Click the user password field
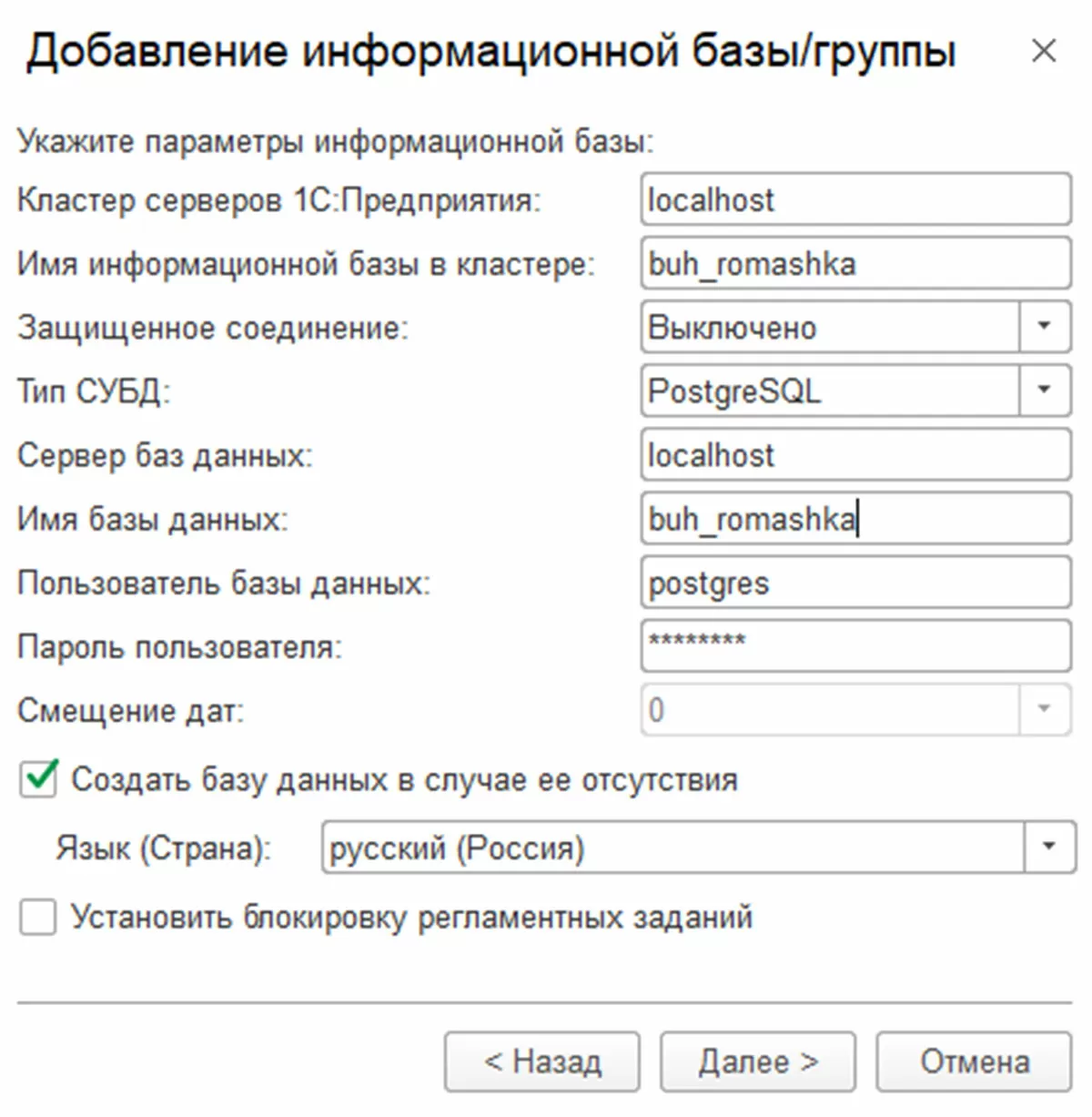 [855, 646]
